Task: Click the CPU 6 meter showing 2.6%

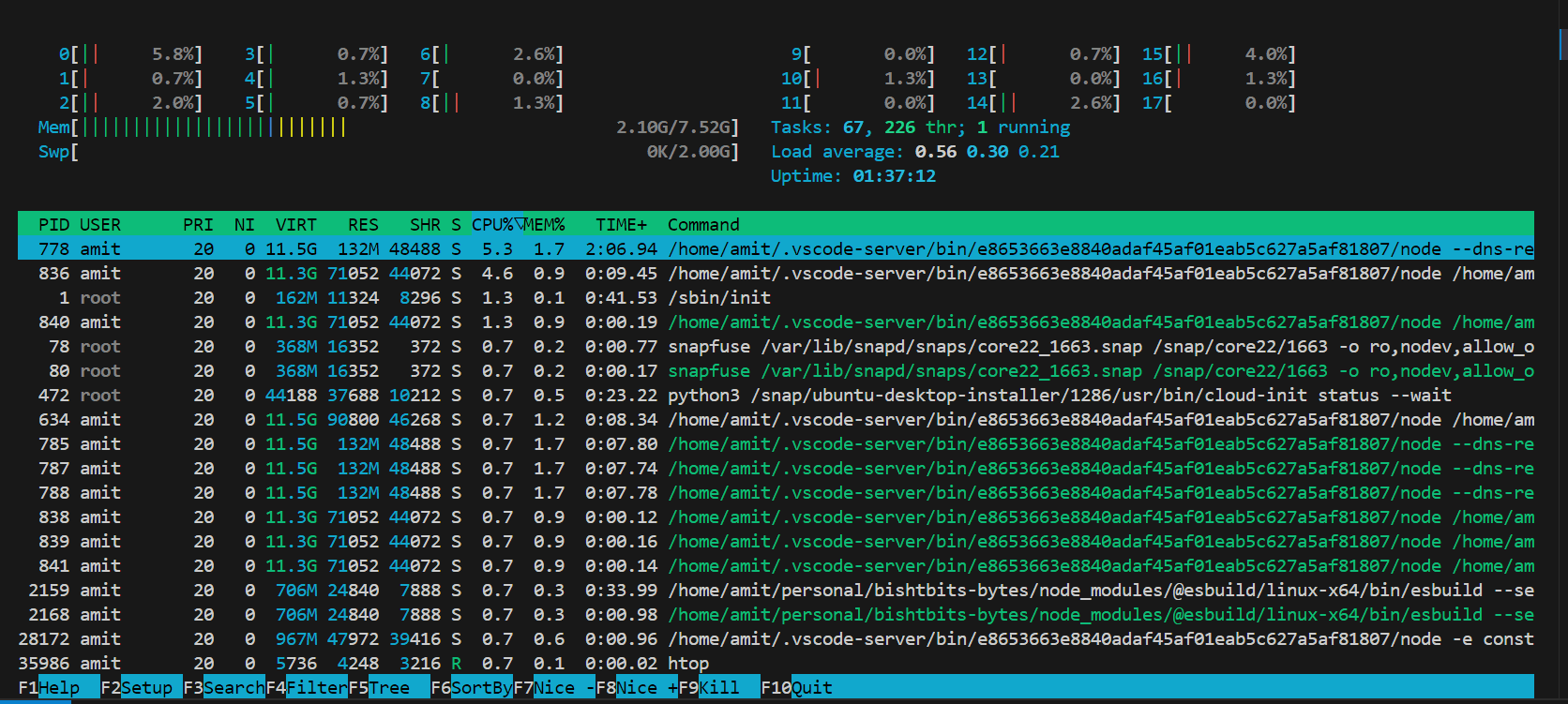Action: (x=491, y=53)
